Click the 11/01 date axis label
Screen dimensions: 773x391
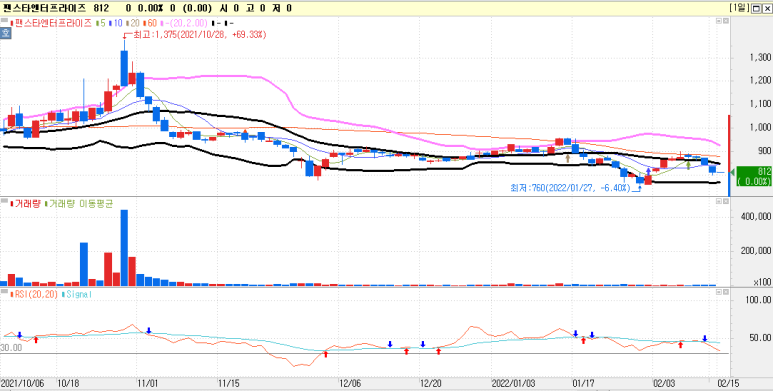(x=147, y=383)
